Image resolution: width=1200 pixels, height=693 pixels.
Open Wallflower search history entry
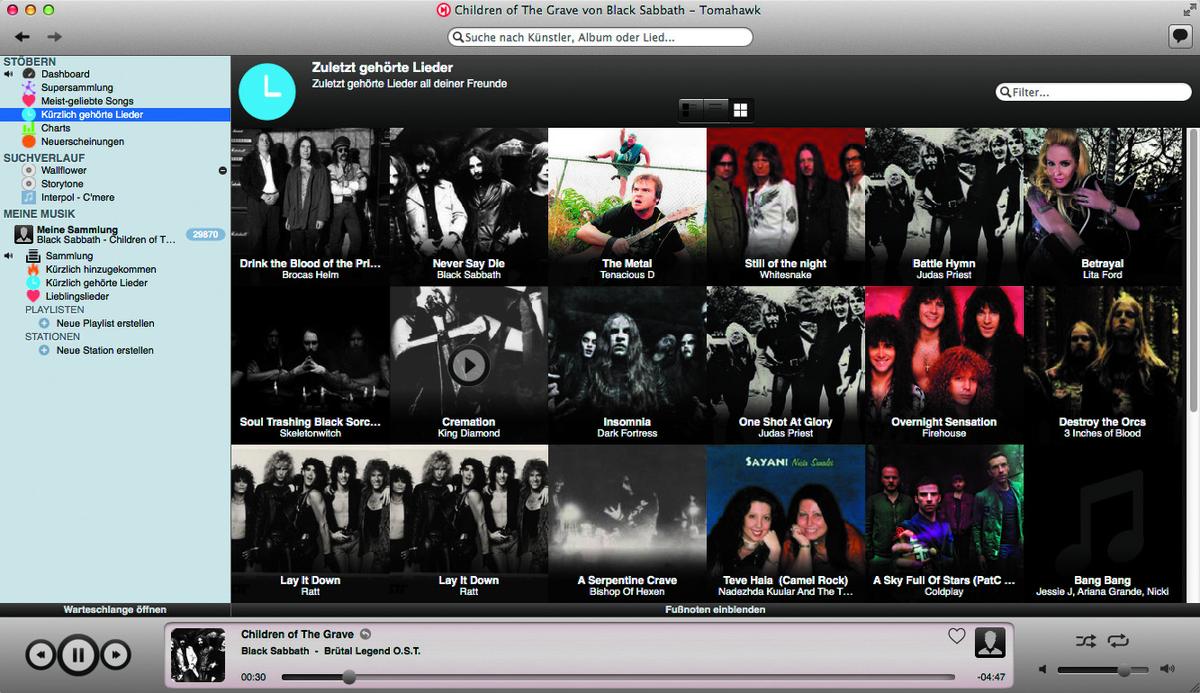pyautogui.click(x=63, y=171)
